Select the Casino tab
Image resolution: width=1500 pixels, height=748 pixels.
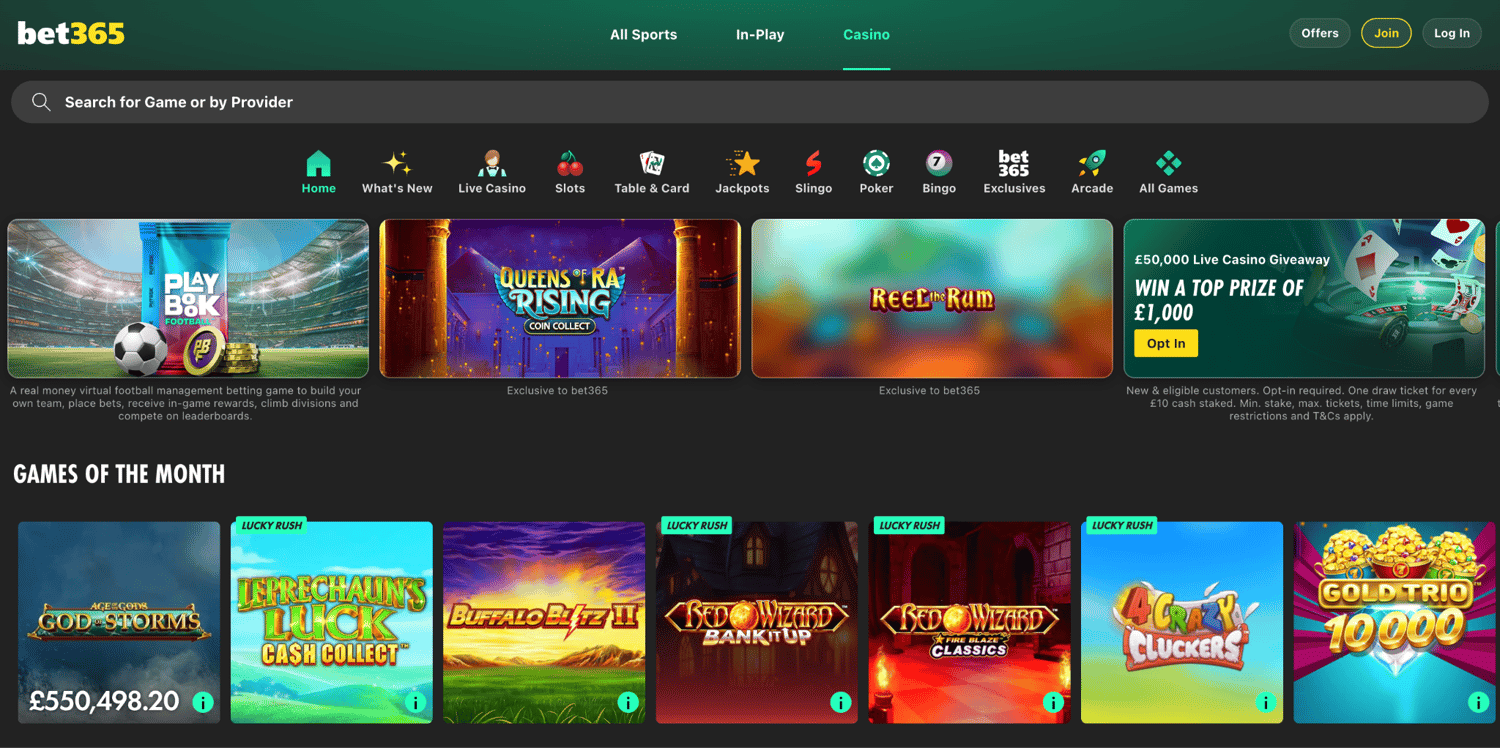(x=866, y=34)
